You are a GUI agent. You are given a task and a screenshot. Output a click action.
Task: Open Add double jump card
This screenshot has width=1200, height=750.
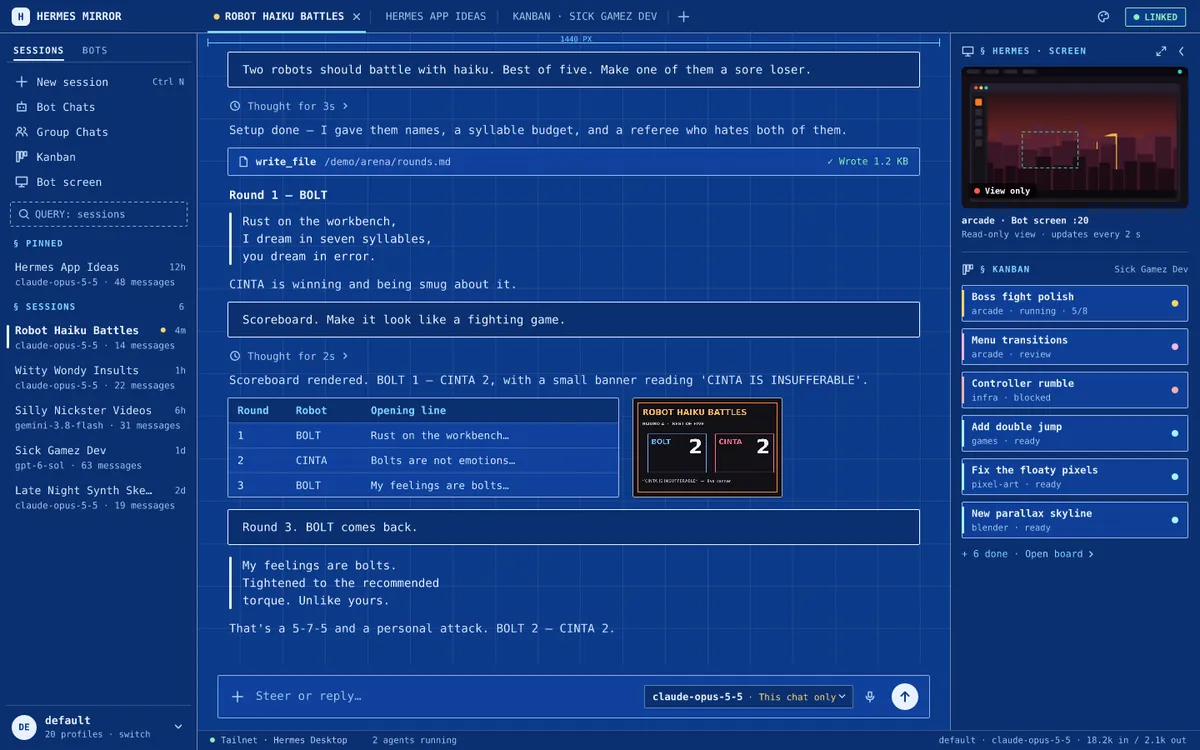point(1075,433)
